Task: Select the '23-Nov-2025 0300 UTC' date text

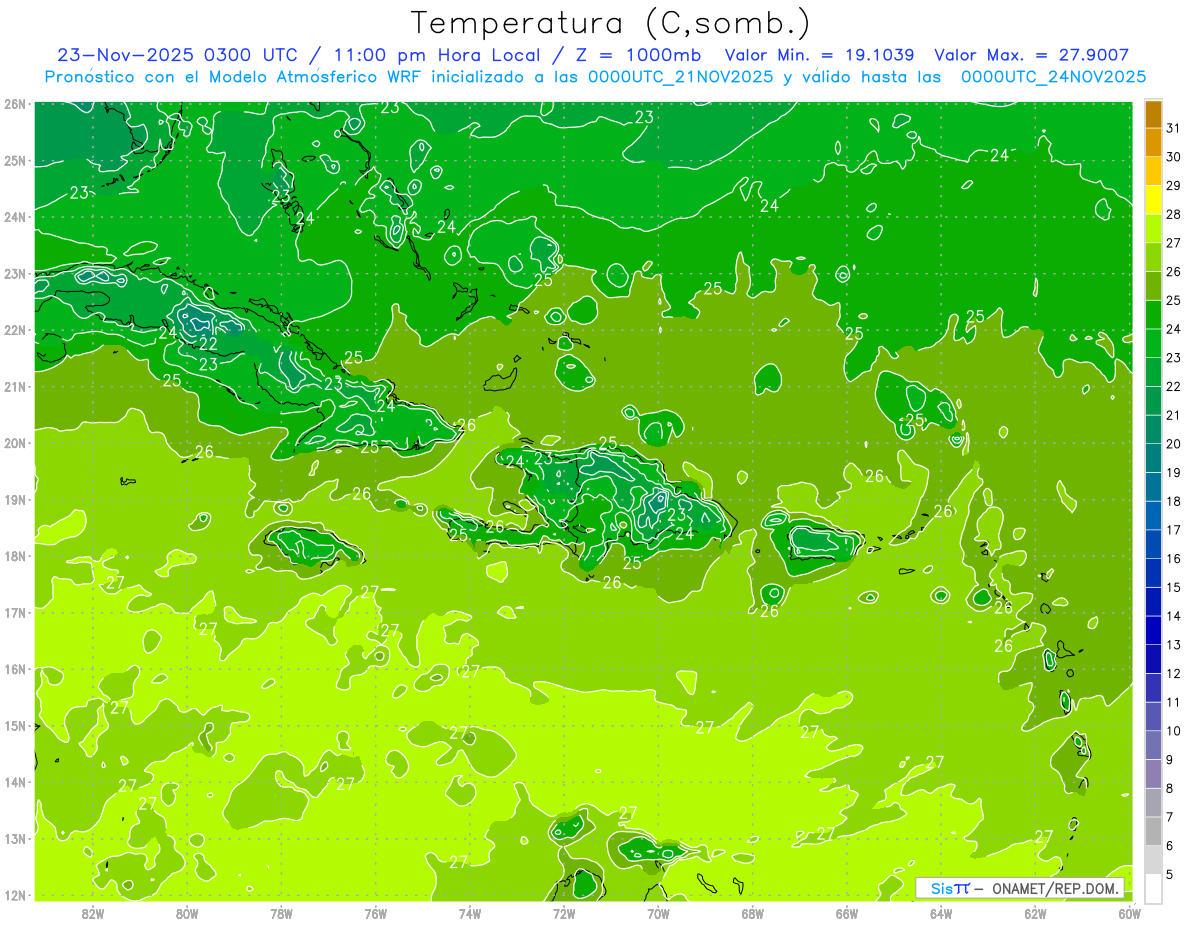Action: (x=176, y=55)
